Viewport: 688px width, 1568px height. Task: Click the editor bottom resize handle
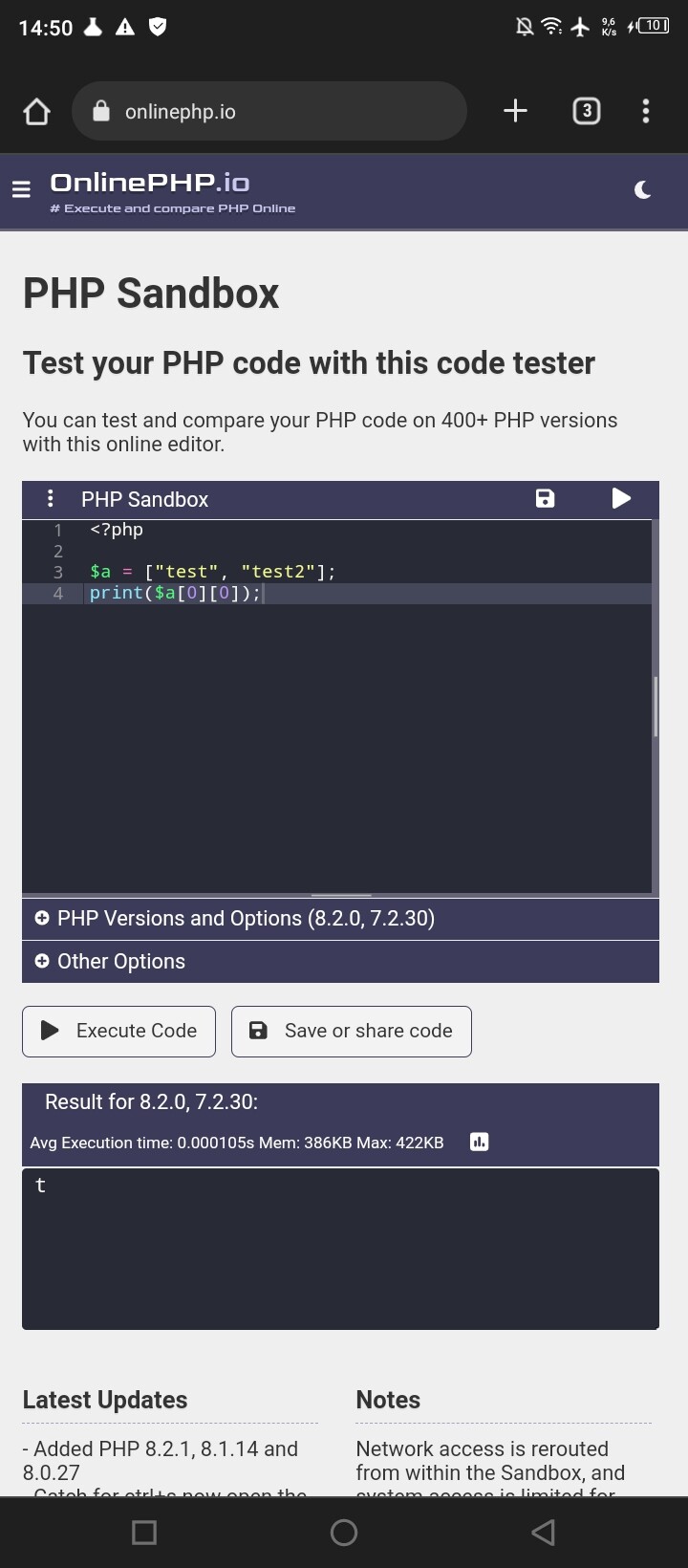[341, 896]
